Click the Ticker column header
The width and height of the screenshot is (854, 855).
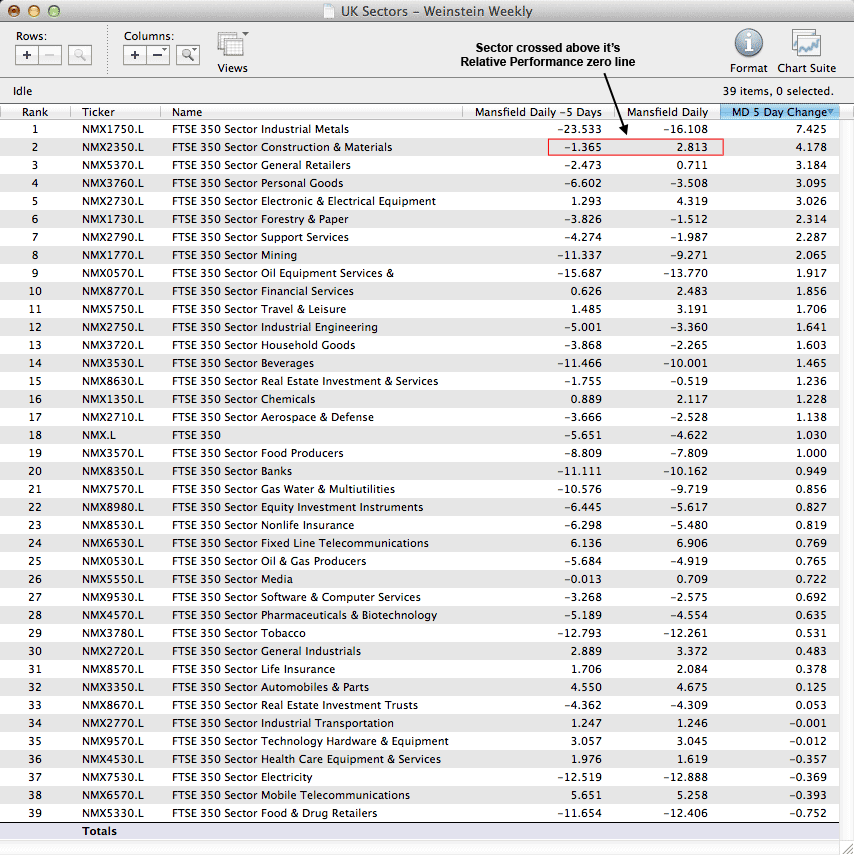[98, 112]
